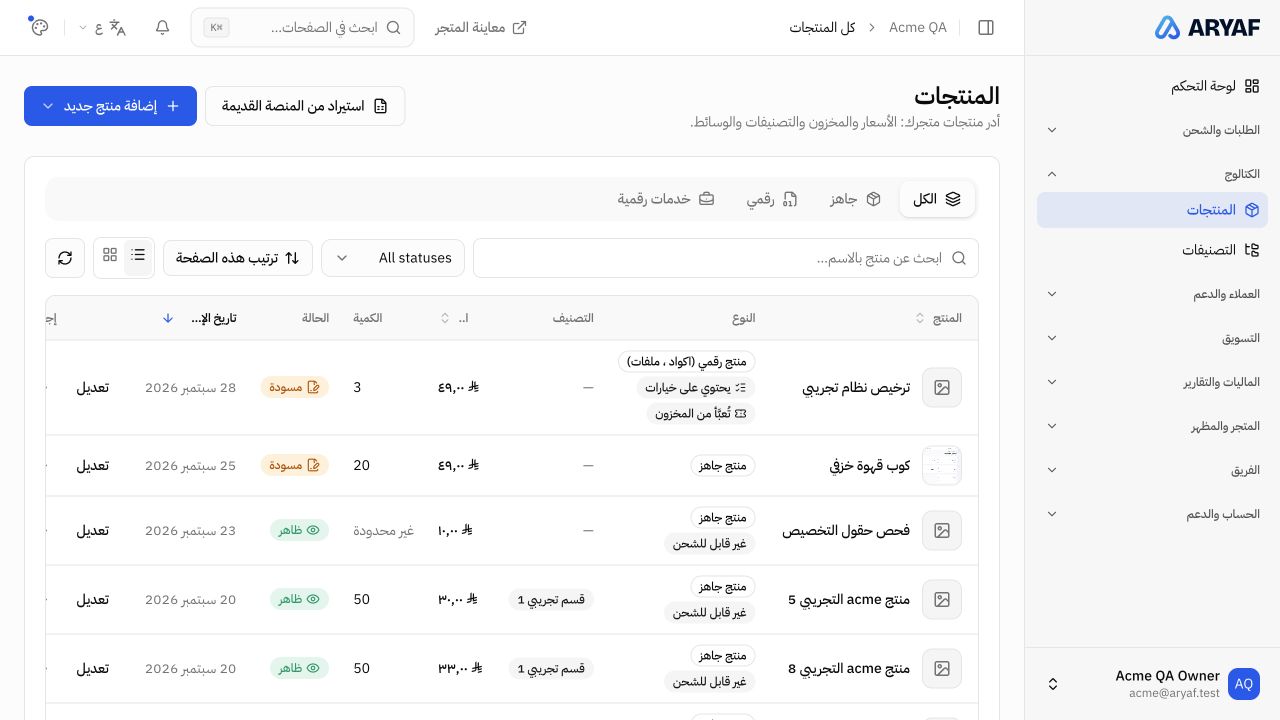Click إضافة منتج جديد button
Screen dimensions: 1280x720
(110, 106)
